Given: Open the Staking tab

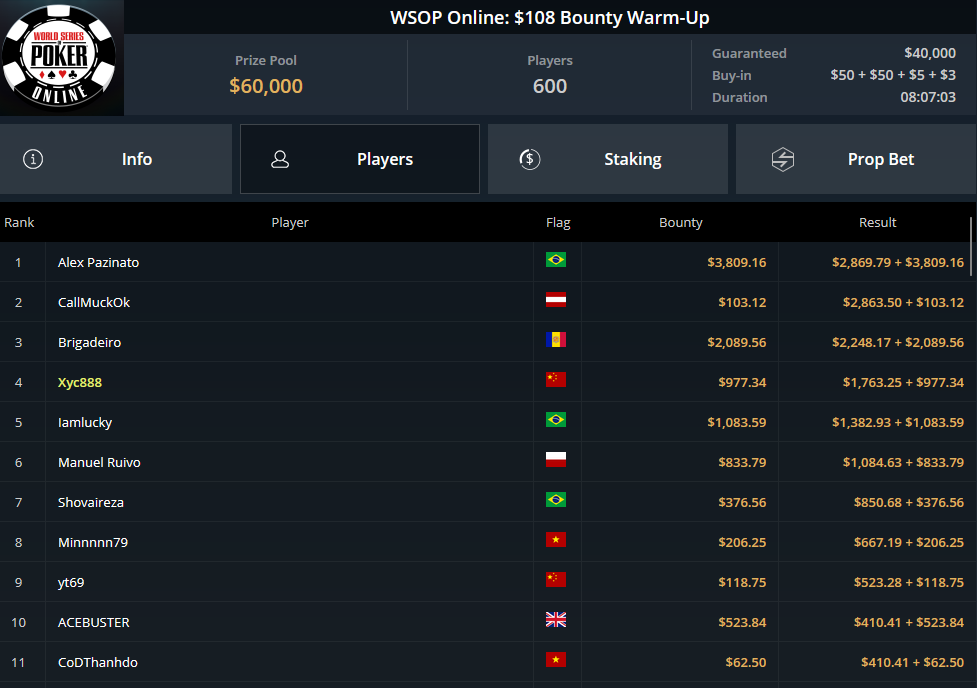Looking at the screenshot, I should [608, 159].
